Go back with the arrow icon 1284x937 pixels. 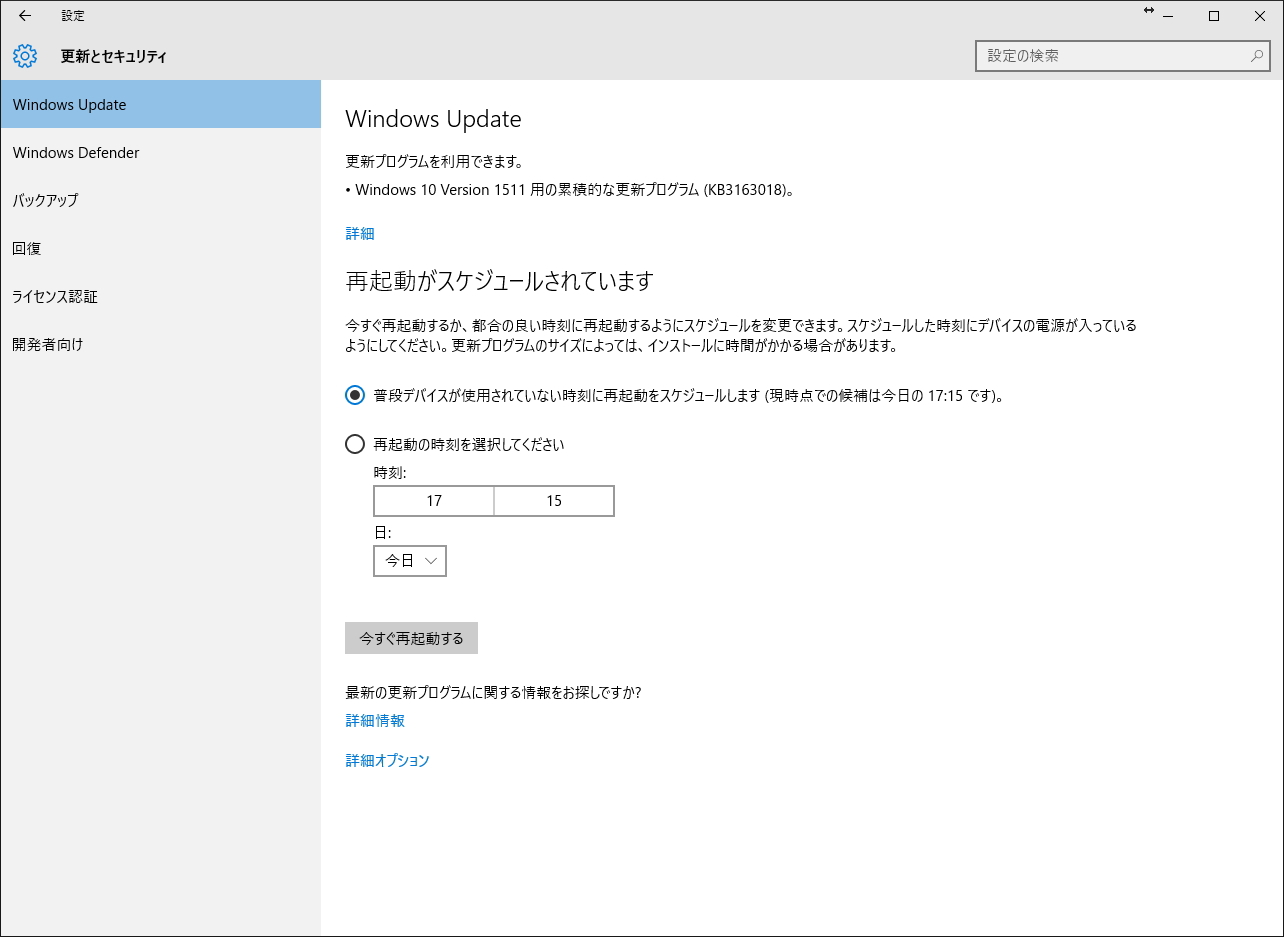25,15
